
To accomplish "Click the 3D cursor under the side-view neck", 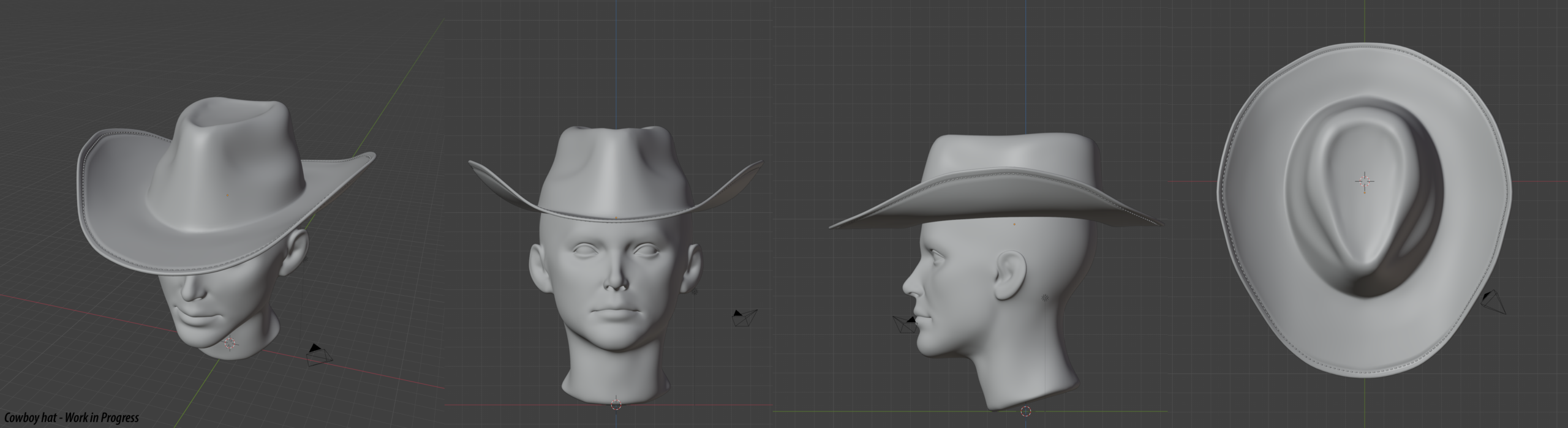I will (x=1025, y=411).
